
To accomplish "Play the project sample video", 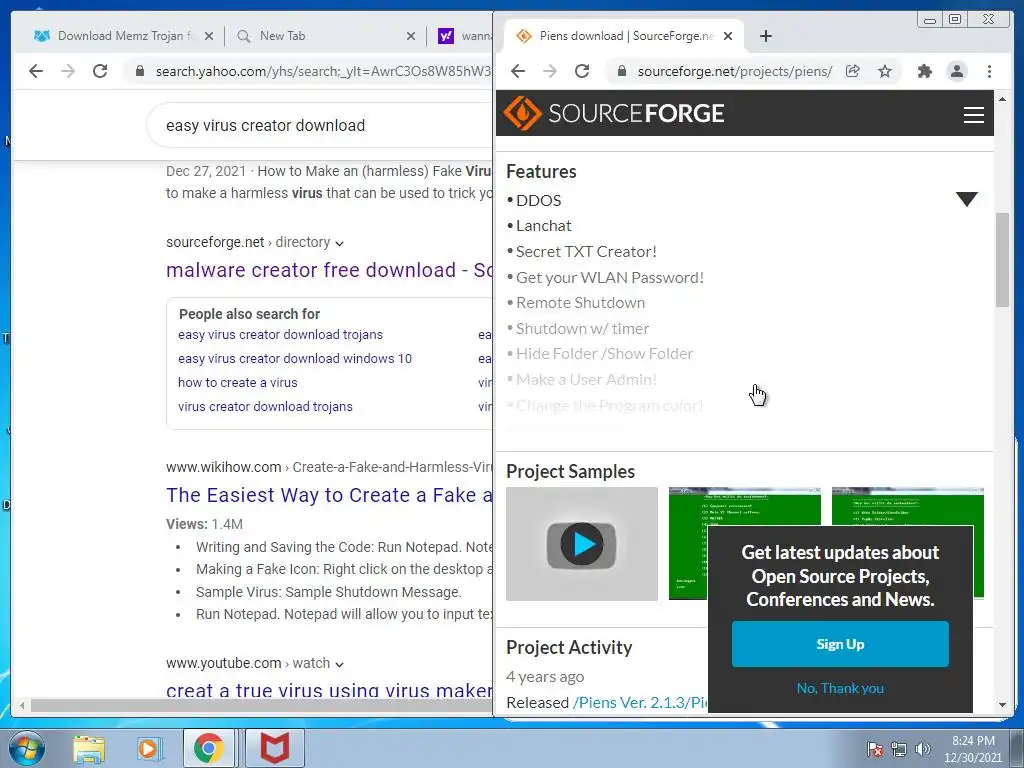I will click(581, 544).
